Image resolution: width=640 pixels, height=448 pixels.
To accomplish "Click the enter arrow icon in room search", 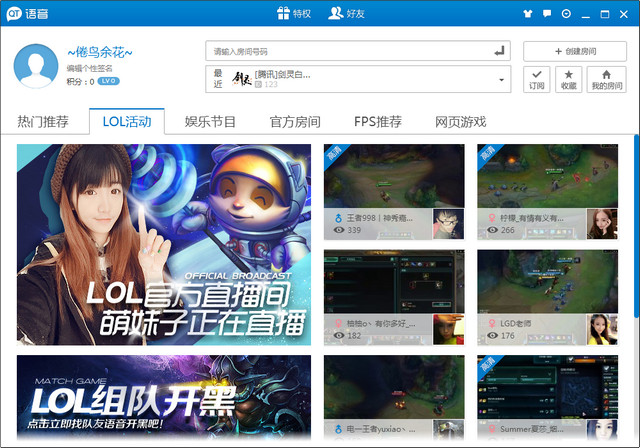I will coord(499,51).
